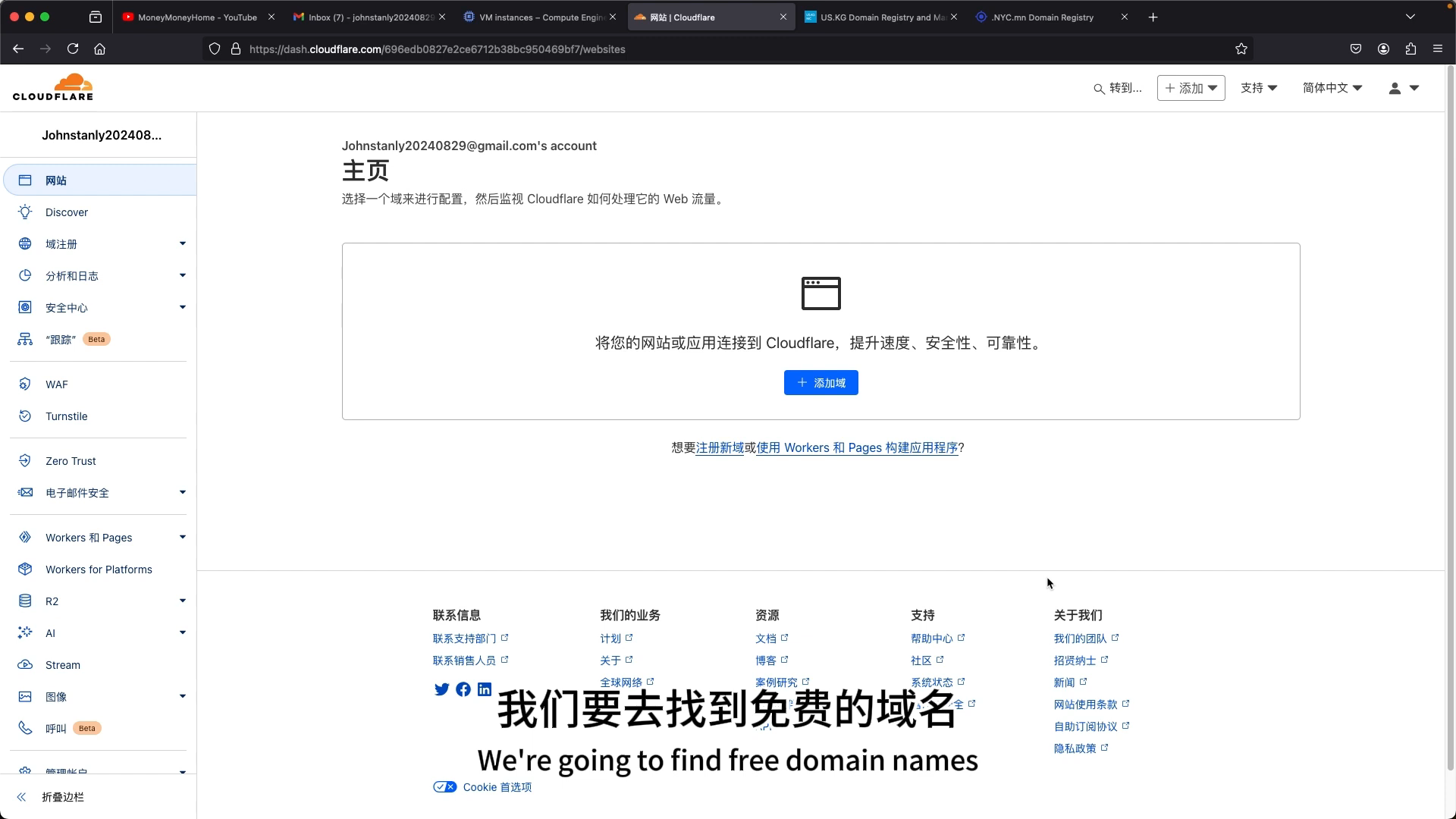The width and height of the screenshot is (1456, 819).
Task: Click the browser address bar URL
Action: click(x=437, y=49)
